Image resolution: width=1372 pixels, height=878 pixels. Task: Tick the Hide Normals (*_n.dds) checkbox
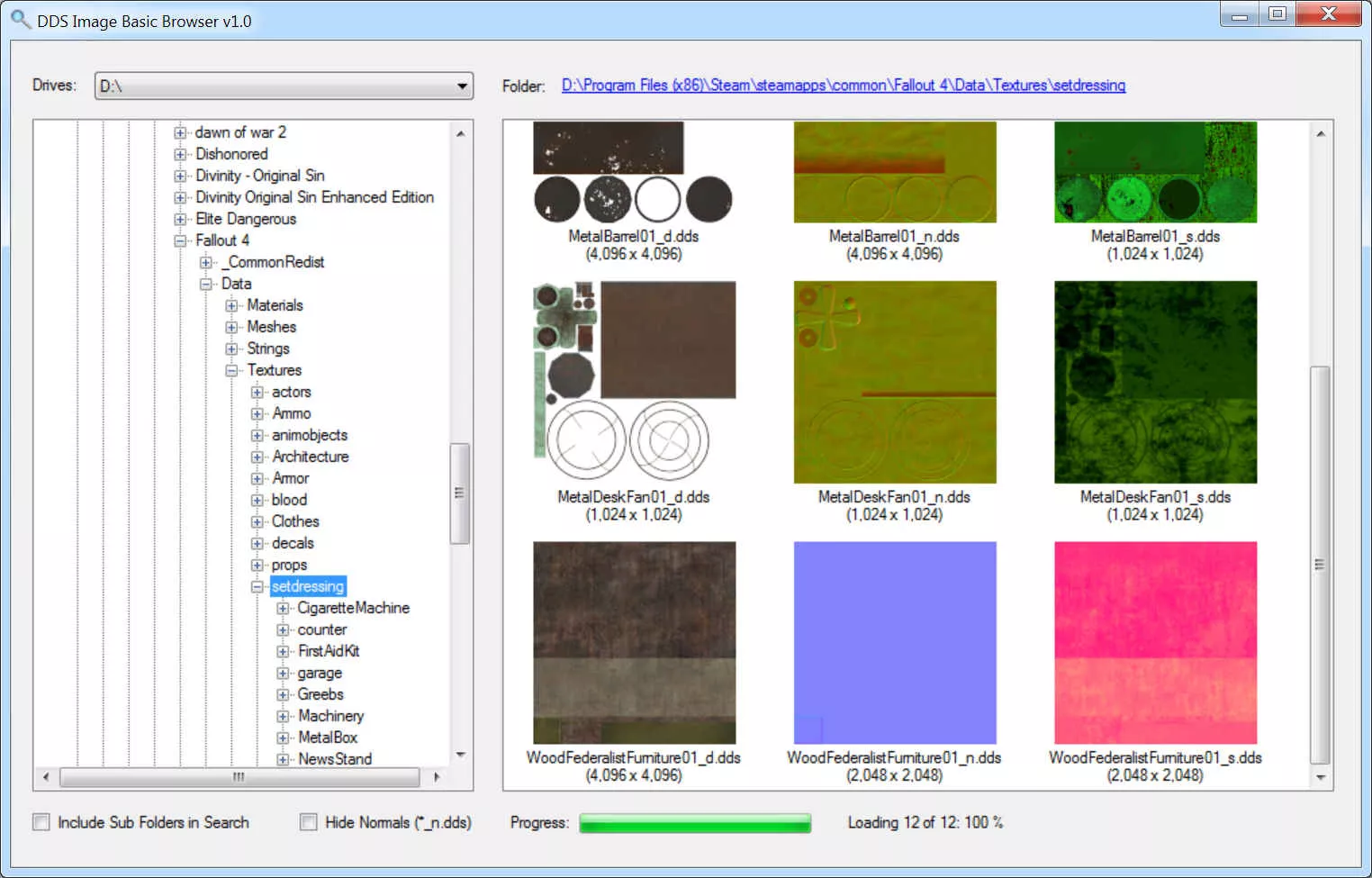tap(309, 822)
